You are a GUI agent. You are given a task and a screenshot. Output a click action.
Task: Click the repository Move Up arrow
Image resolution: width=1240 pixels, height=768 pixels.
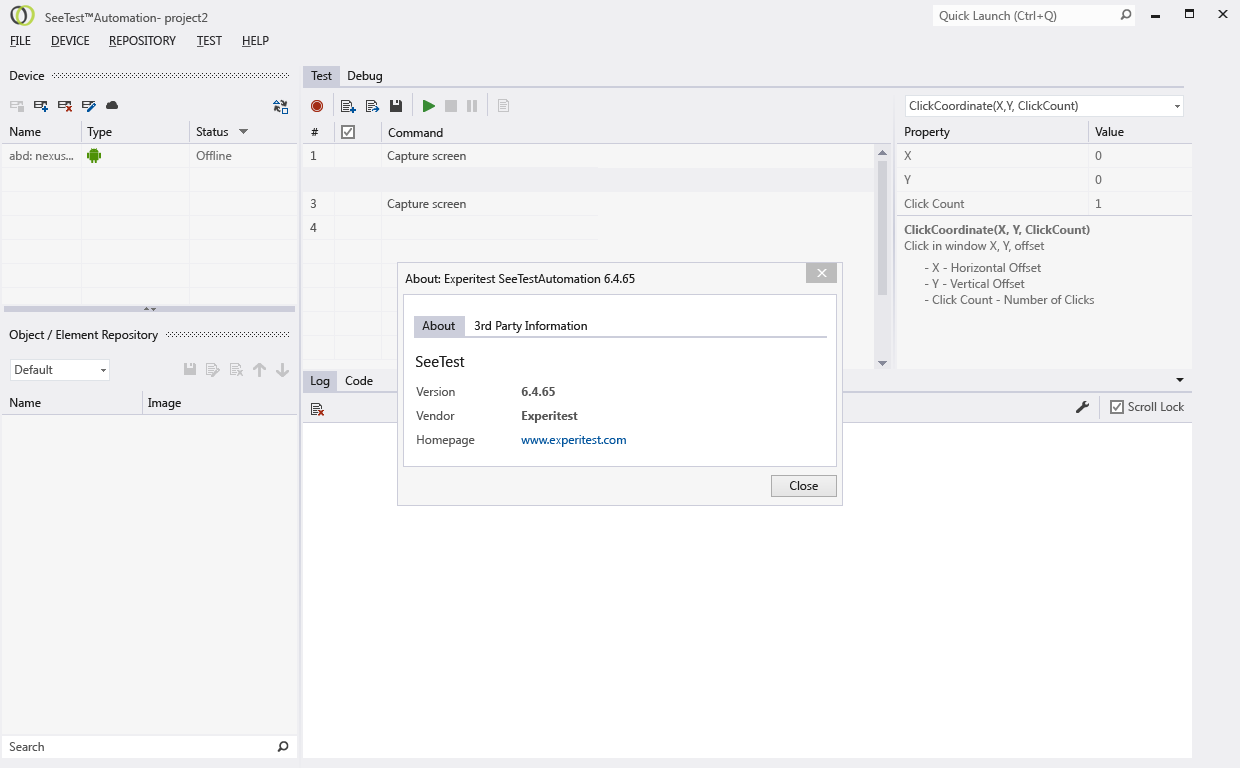coord(259,370)
